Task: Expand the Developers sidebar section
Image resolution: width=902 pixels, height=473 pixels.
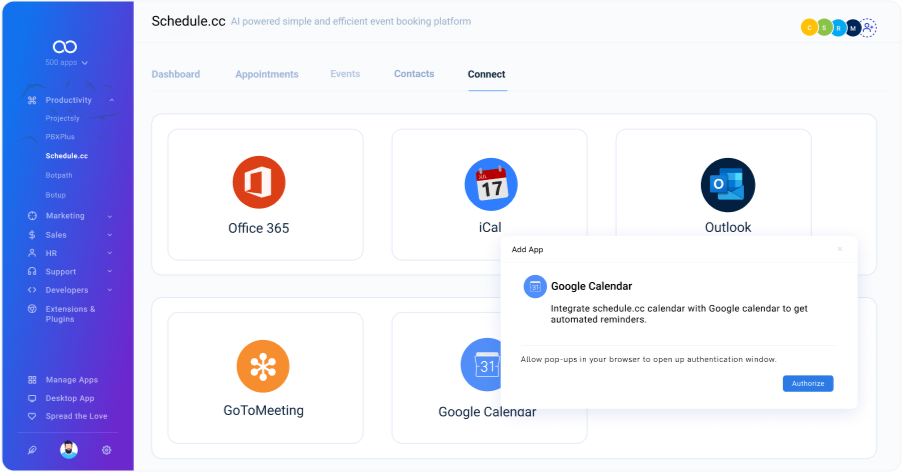Action: 110,290
